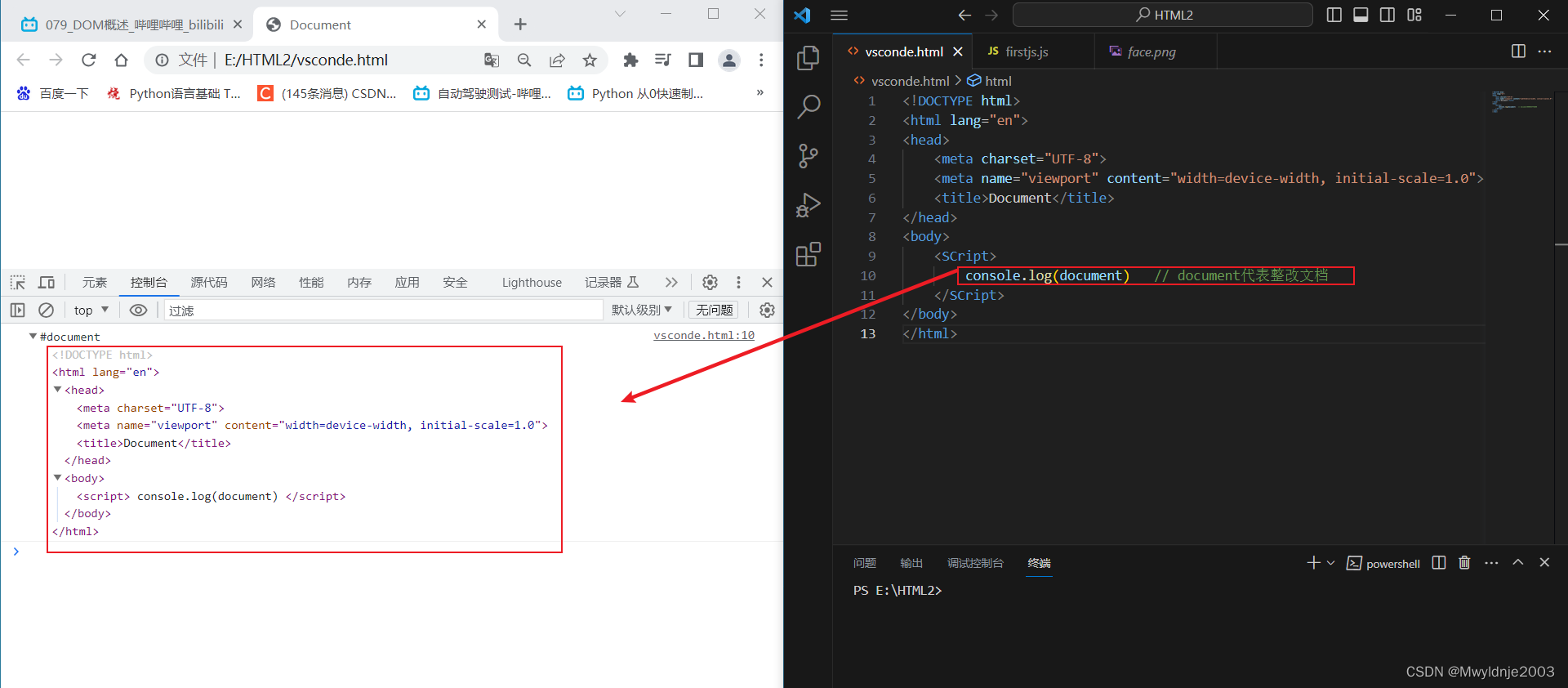Open the customize layout options in VS Code

click(1414, 15)
